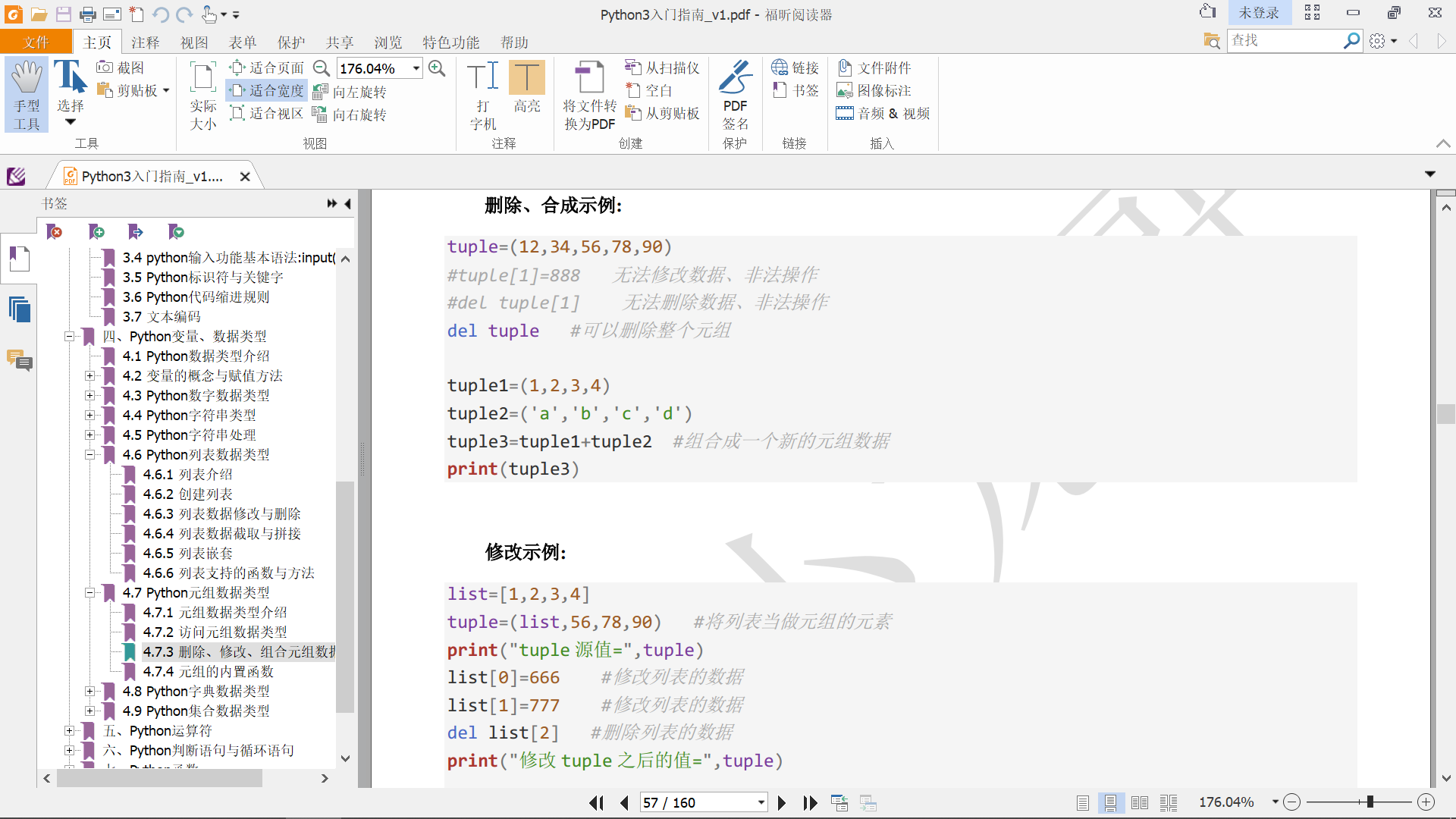Click the not-logged-in account button
1456x819 pixels.
point(1258,13)
